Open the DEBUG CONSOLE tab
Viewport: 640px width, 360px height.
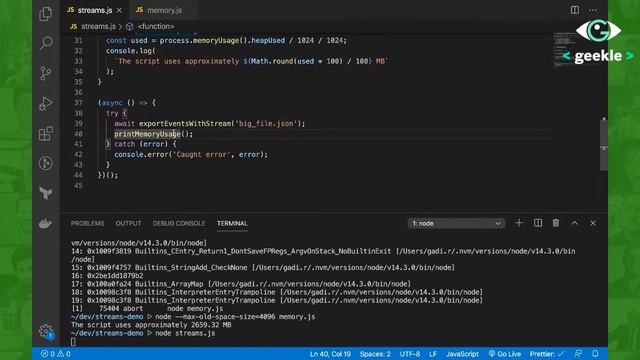click(179, 223)
